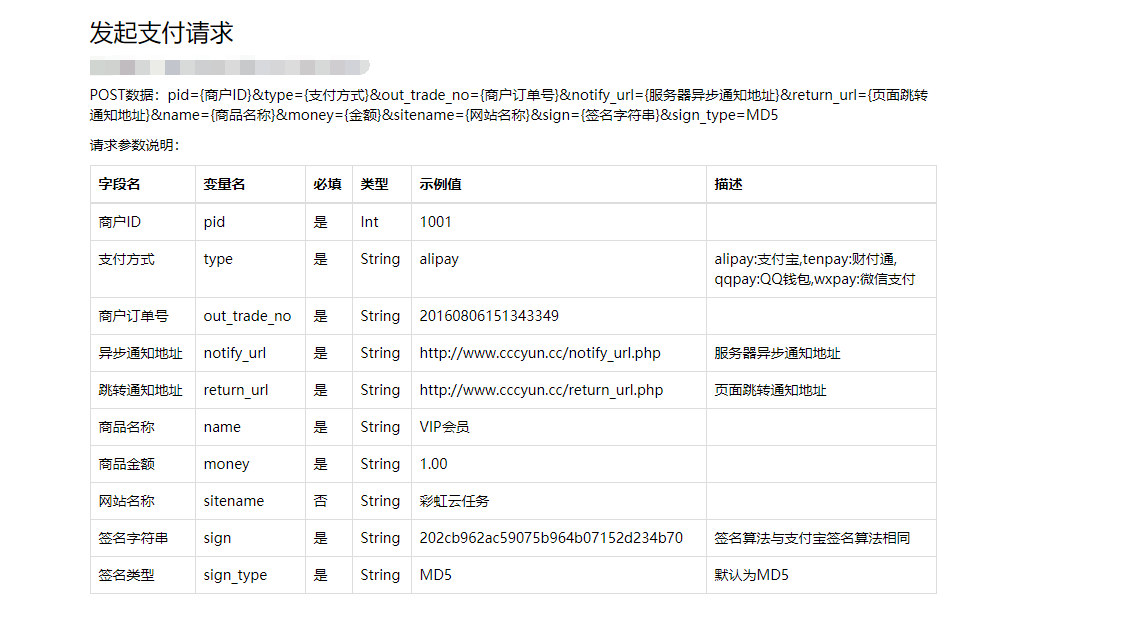Screen dimensions: 1138x628
Task: Click the notify_url.php example URL
Action: click(x=540, y=354)
